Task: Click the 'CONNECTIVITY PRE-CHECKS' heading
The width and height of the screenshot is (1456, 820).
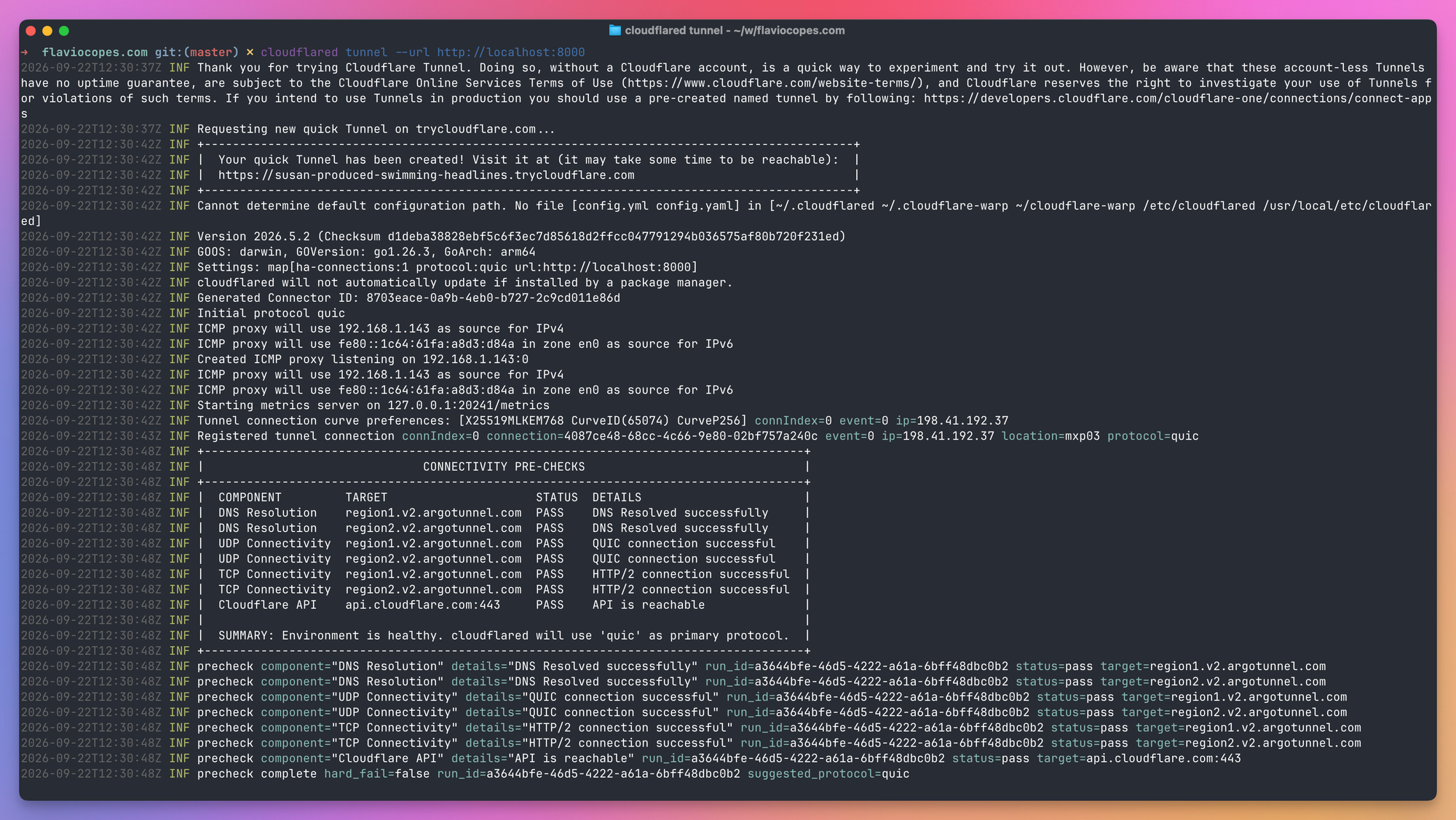Action: point(504,467)
